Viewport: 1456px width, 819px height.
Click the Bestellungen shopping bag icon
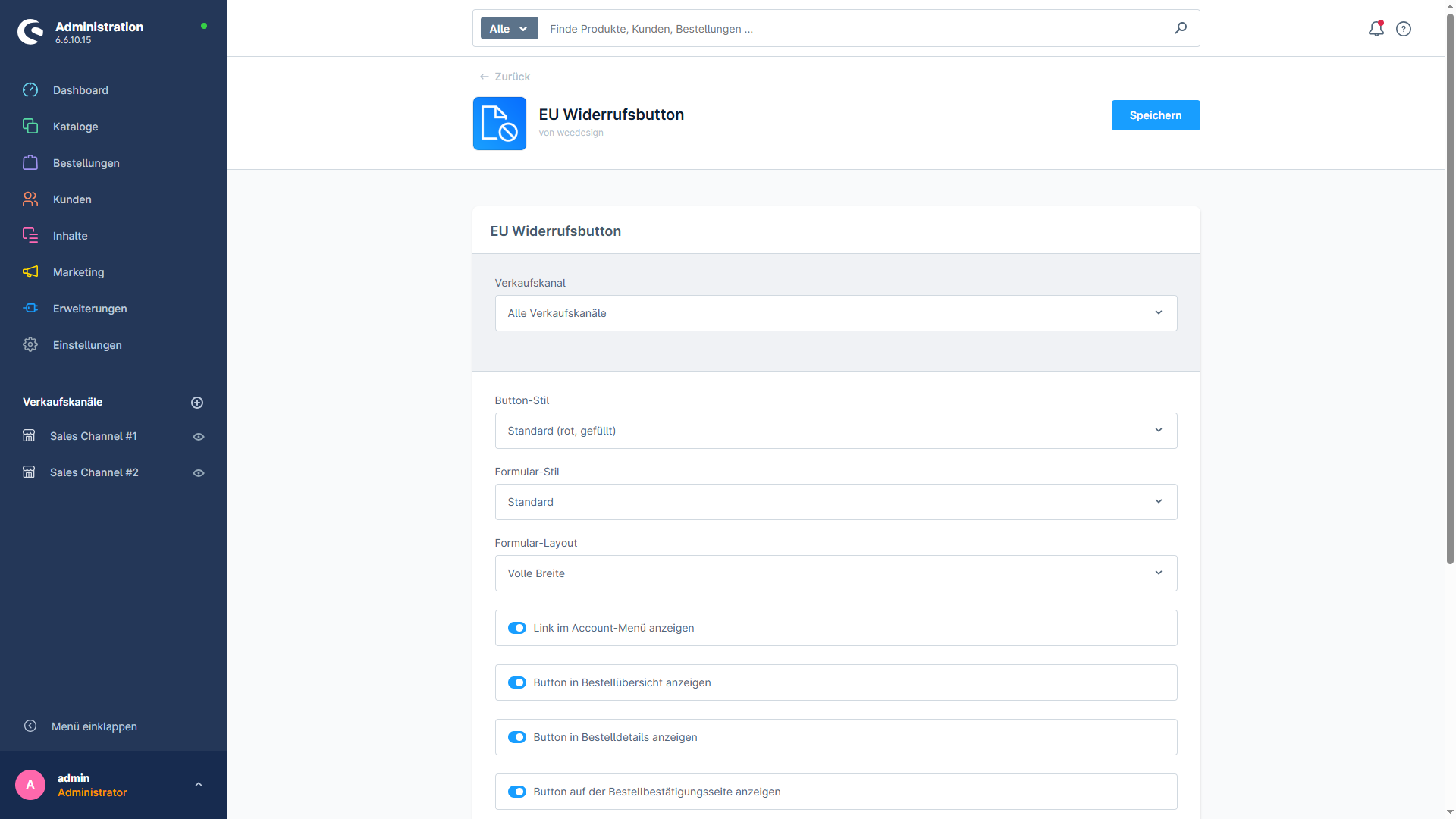(x=30, y=163)
